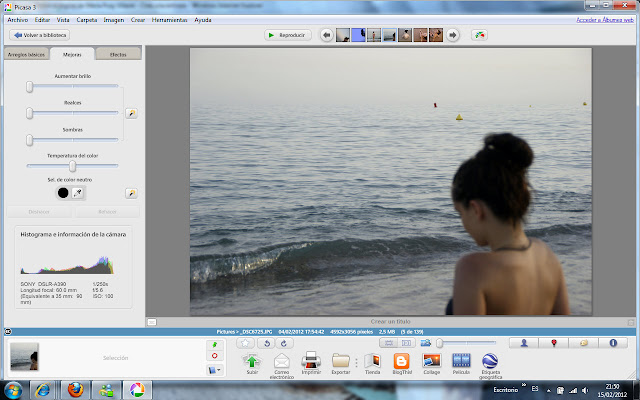
Task: Click actual-size view button
Action: tap(407, 343)
